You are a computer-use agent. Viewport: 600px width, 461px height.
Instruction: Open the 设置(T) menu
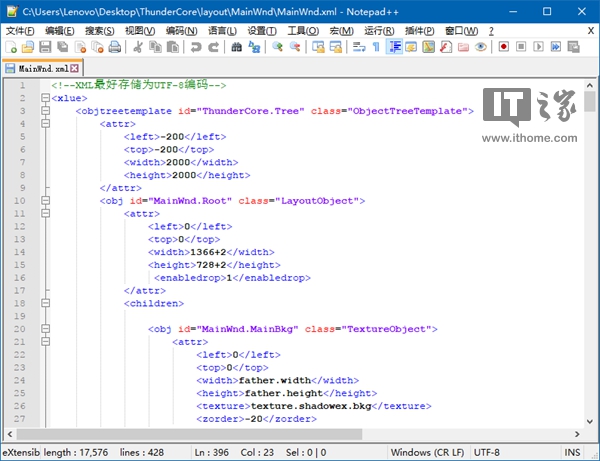pyautogui.click(x=262, y=31)
